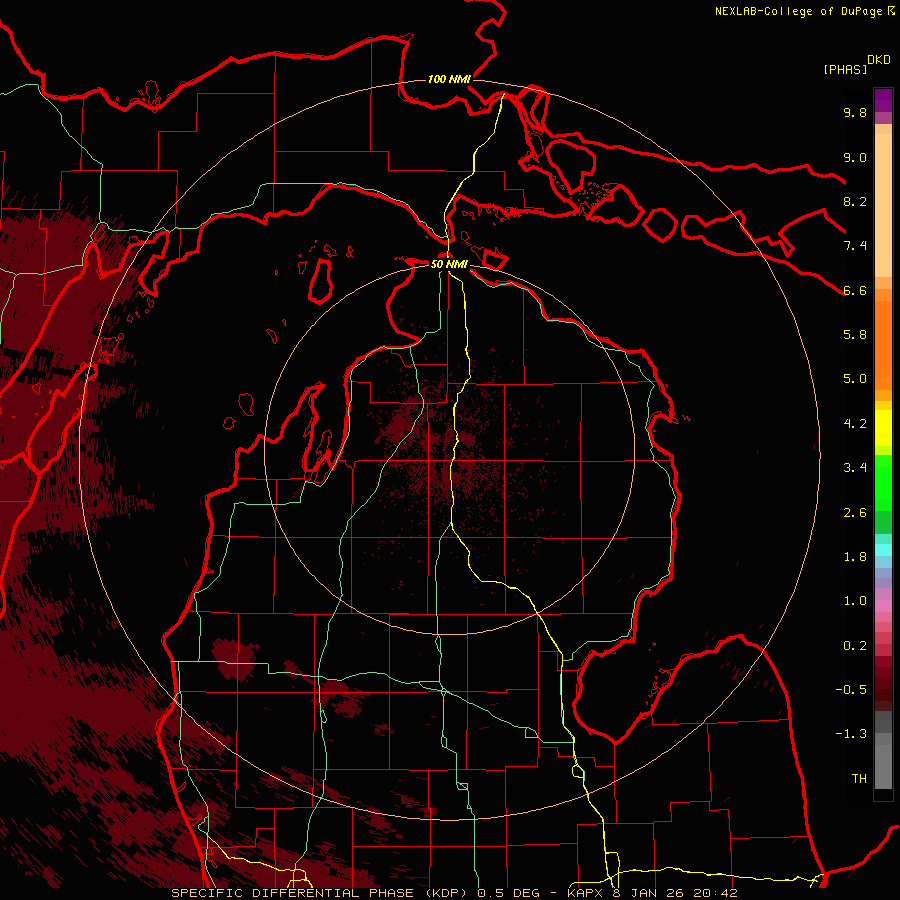This screenshot has width=900, height=900.
Task: Click the 9.0 legend value
Action: tap(855, 157)
